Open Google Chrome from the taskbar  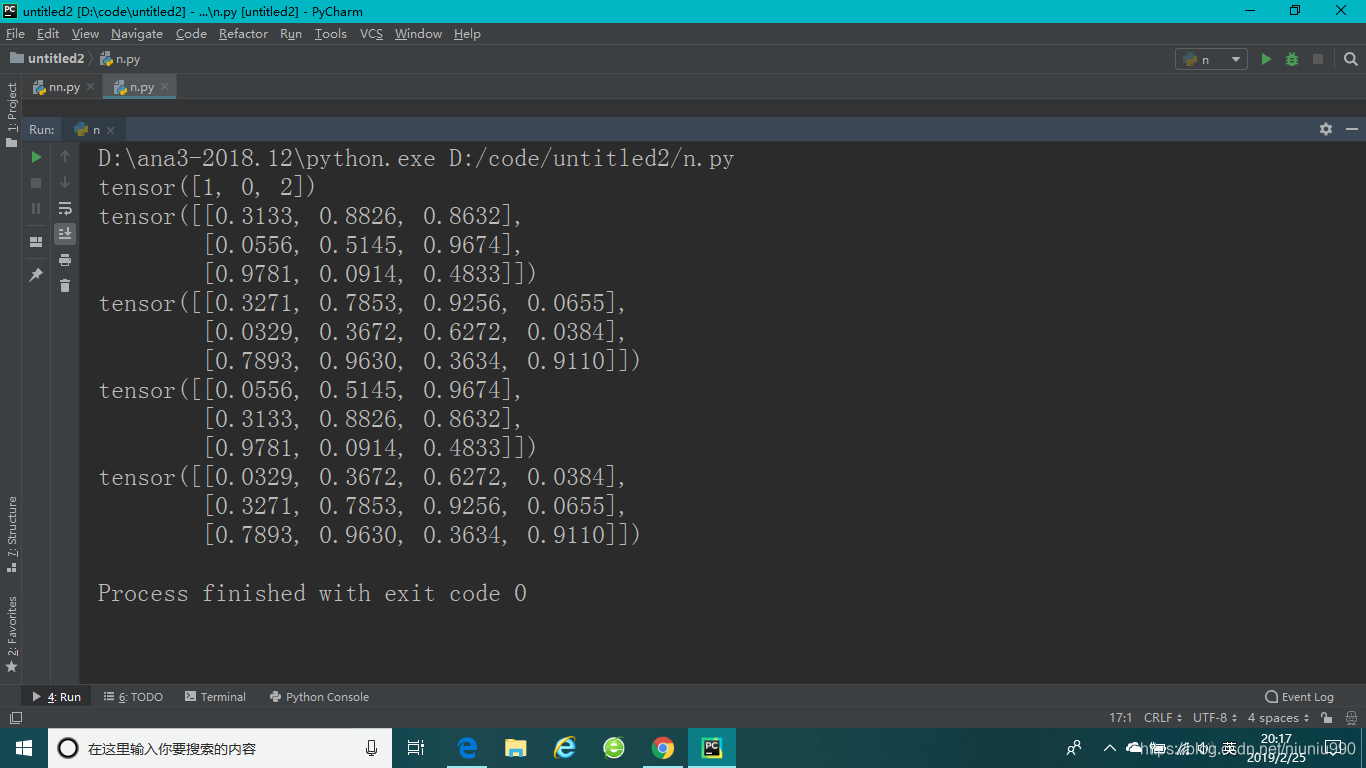662,748
